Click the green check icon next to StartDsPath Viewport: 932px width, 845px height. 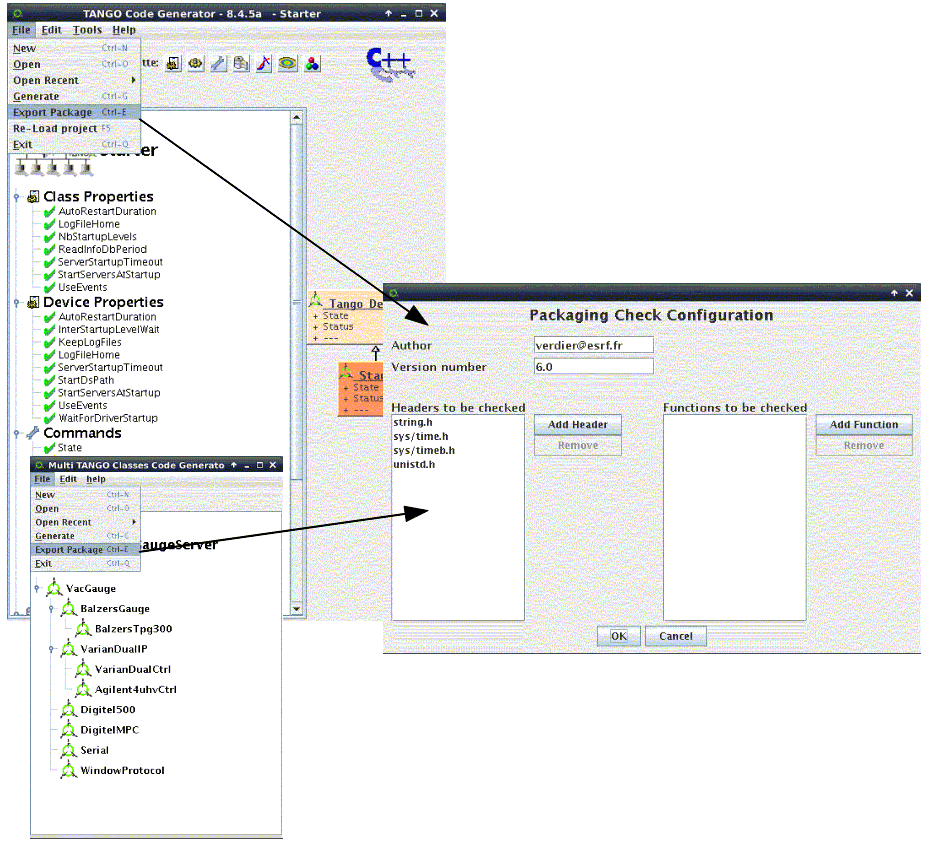tap(50, 380)
